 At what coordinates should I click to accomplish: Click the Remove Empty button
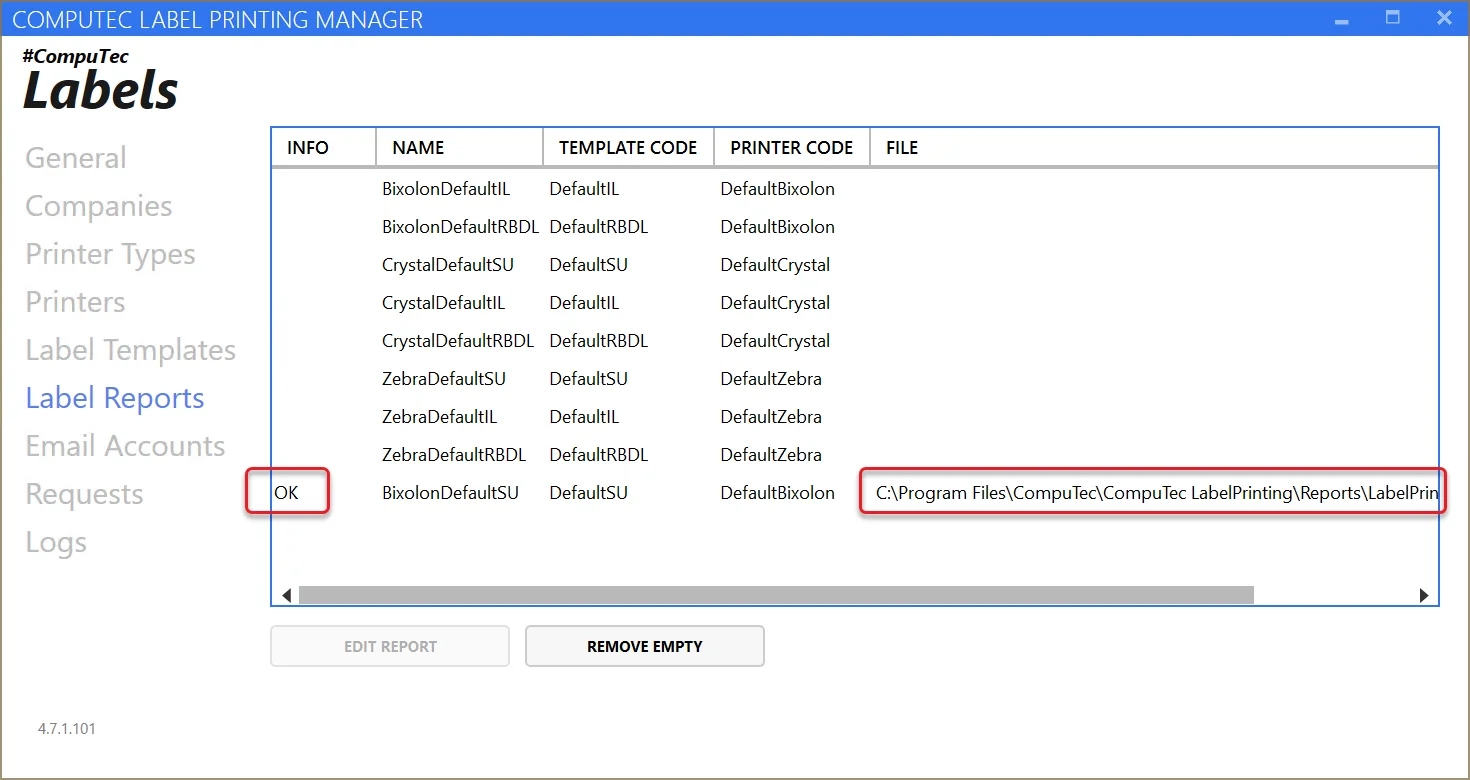click(x=644, y=647)
